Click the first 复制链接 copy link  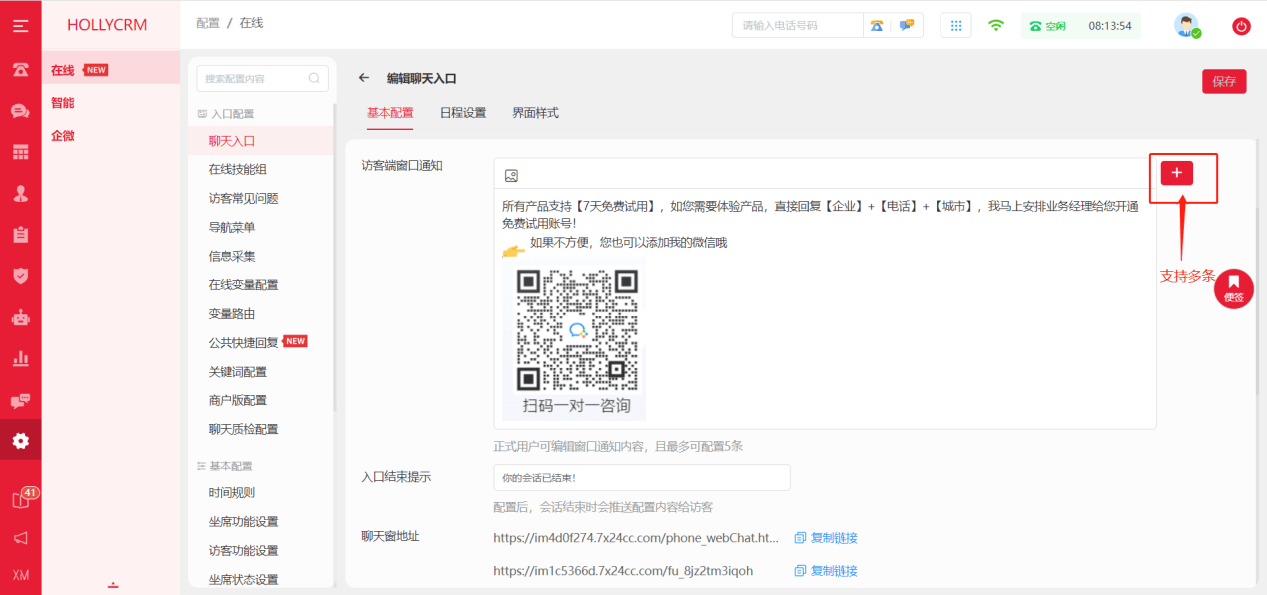[826, 538]
